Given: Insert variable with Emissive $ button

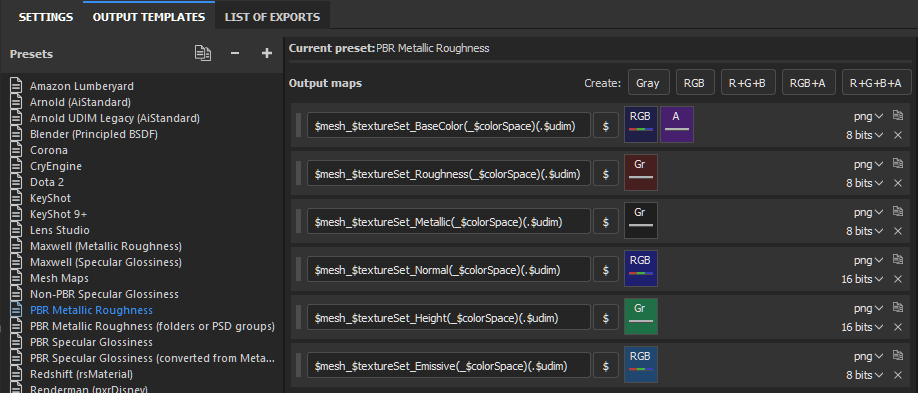Looking at the screenshot, I should point(606,365).
